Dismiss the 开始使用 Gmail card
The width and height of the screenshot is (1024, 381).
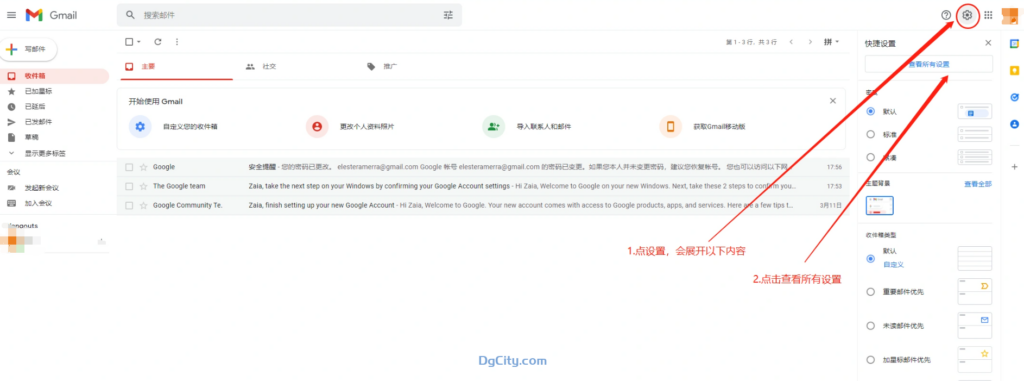(x=833, y=101)
